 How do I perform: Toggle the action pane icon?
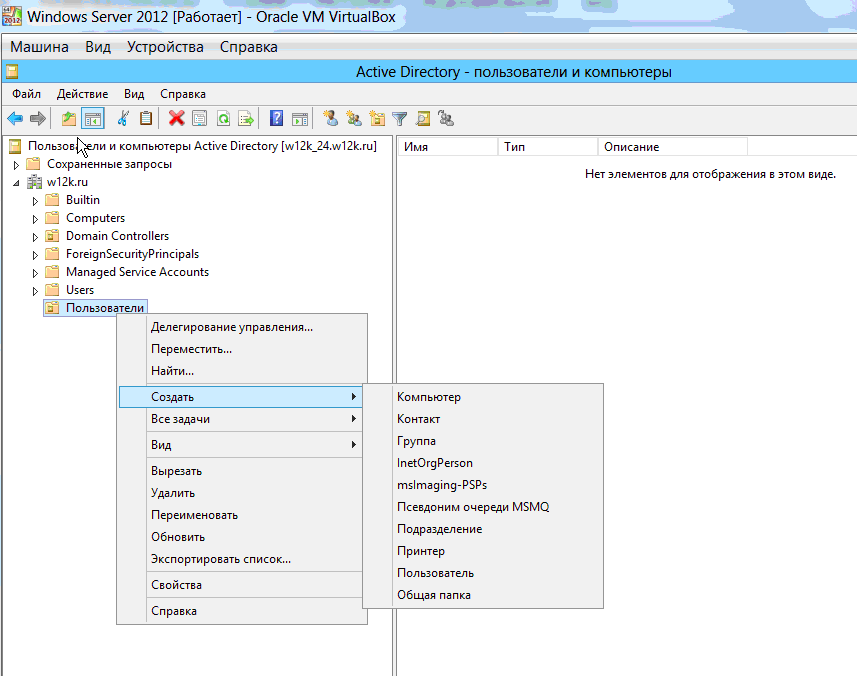tap(300, 118)
